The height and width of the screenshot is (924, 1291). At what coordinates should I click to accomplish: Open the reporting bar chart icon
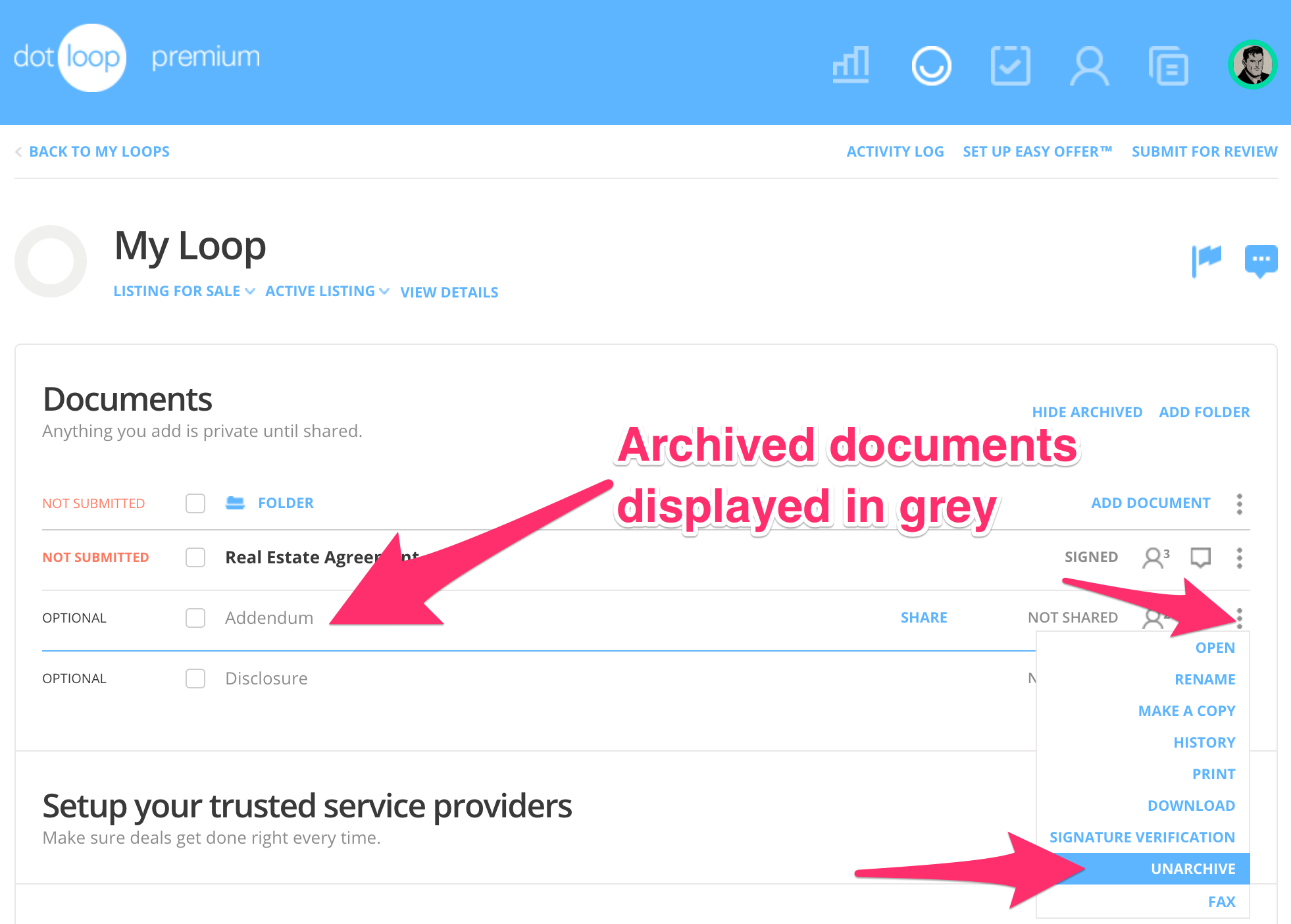click(x=851, y=65)
